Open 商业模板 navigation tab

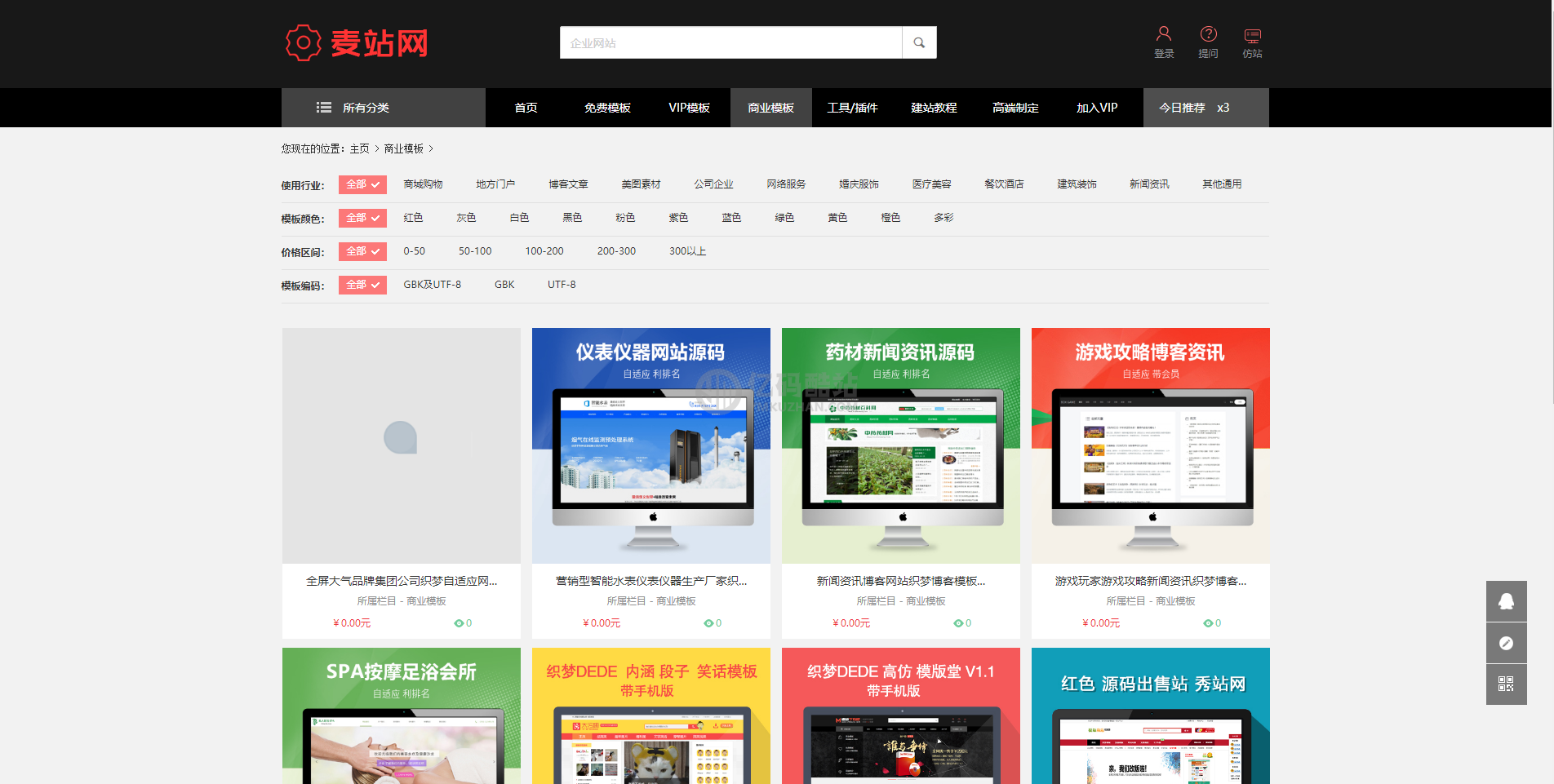tap(770, 108)
